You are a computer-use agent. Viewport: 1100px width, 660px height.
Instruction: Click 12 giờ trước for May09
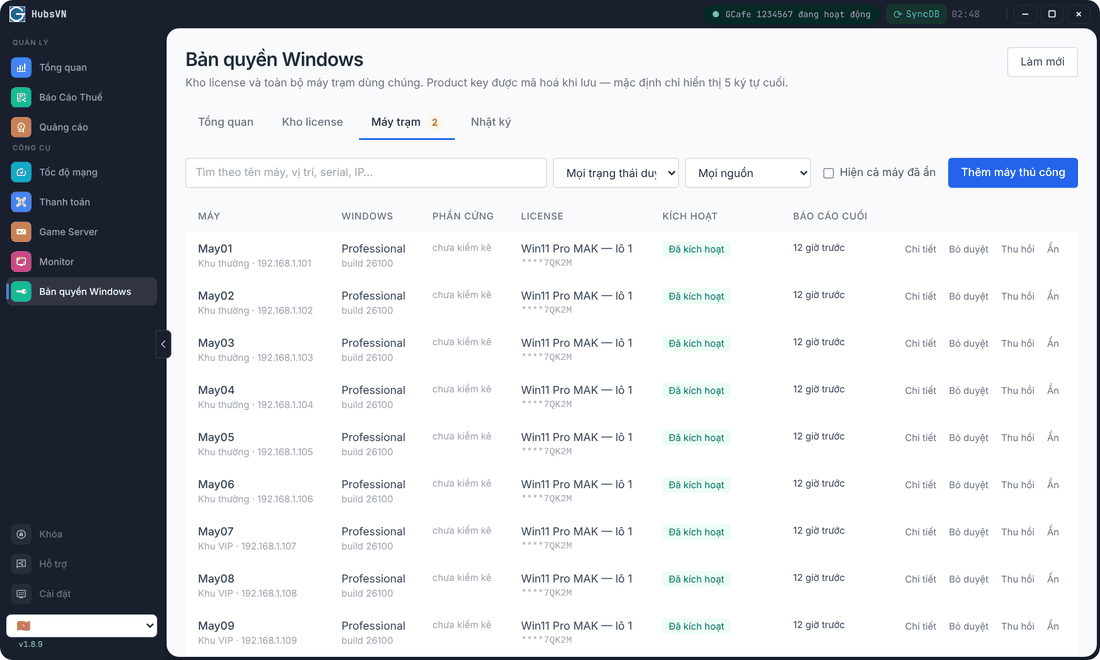pos(819,625)
